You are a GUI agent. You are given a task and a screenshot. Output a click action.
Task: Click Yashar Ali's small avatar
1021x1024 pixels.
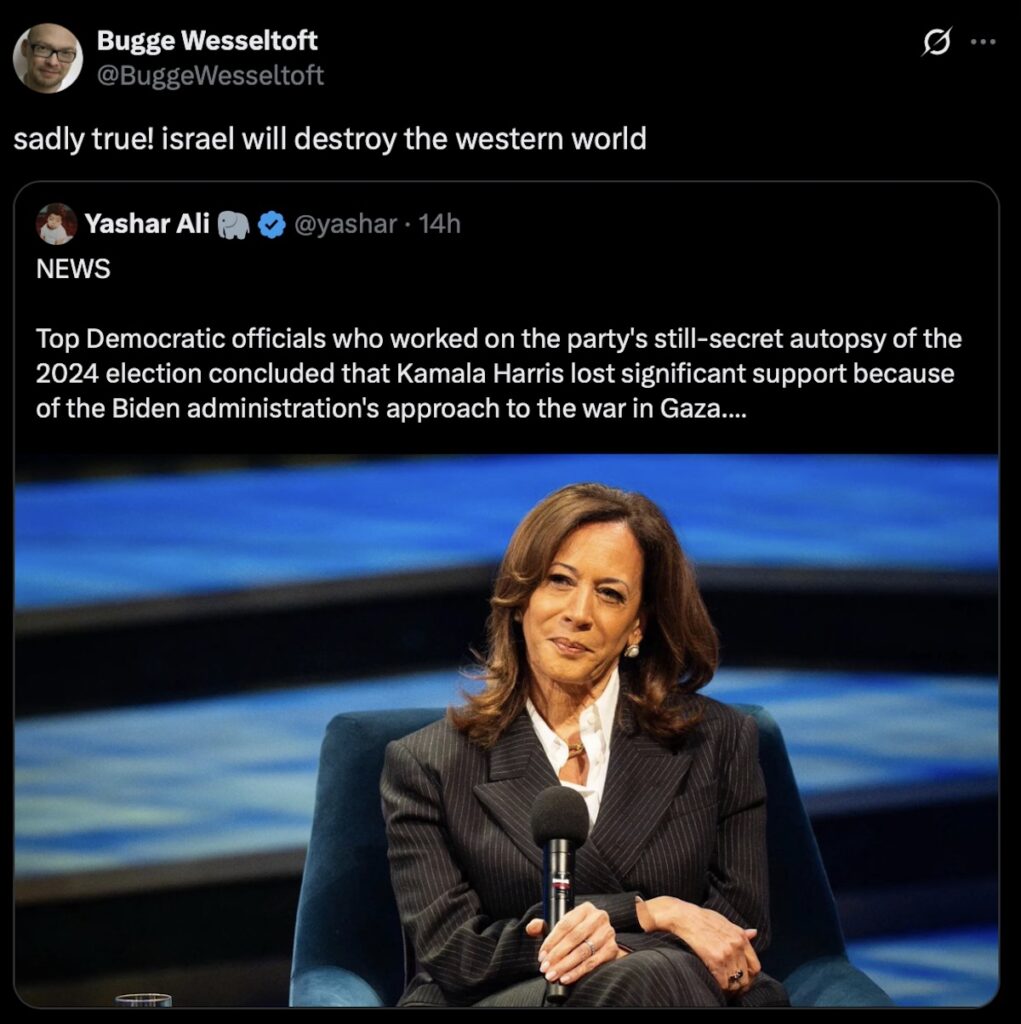(56, 224)
